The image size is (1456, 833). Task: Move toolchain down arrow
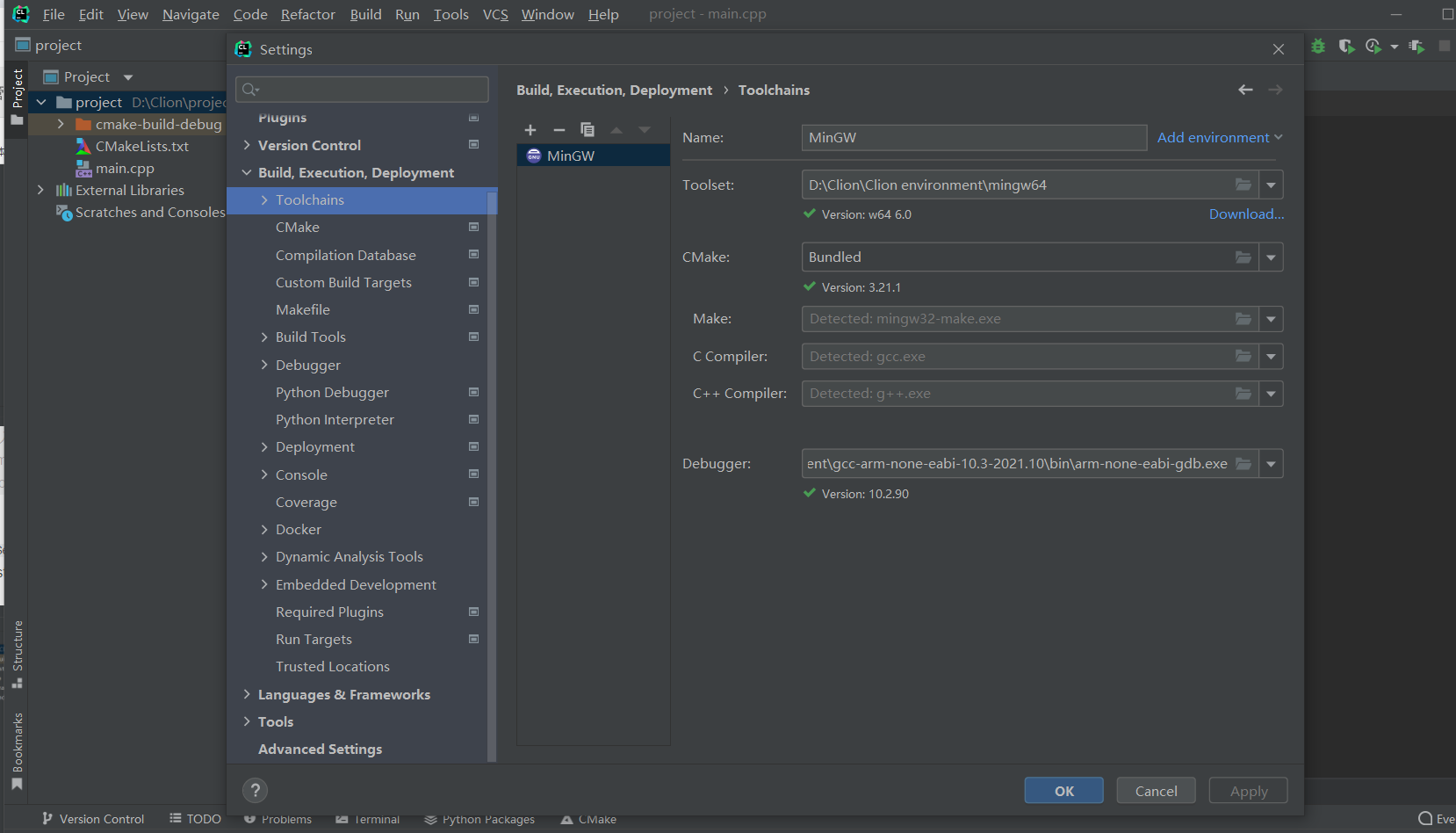[645, 130]
